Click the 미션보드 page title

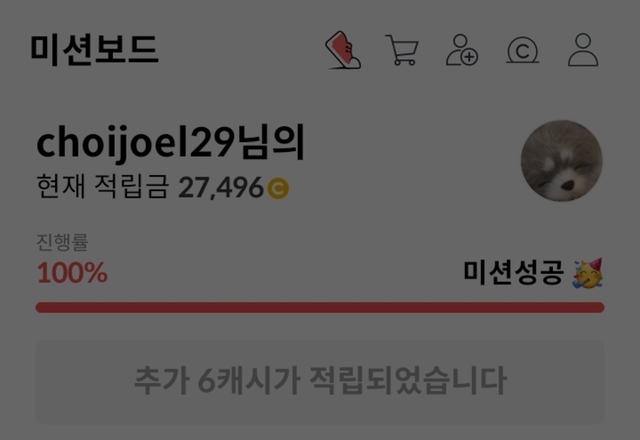coord(95,50)
